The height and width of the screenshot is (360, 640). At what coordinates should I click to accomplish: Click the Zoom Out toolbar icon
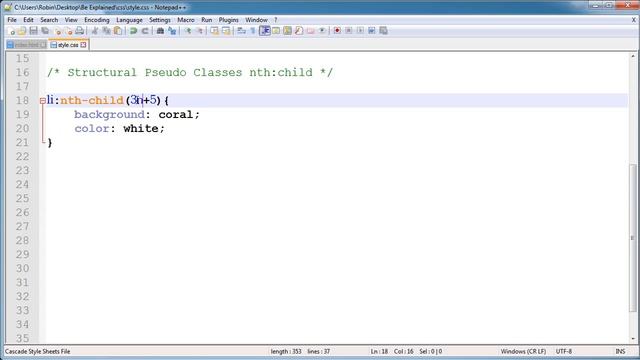pyautogui.click(x=199, y=31)
